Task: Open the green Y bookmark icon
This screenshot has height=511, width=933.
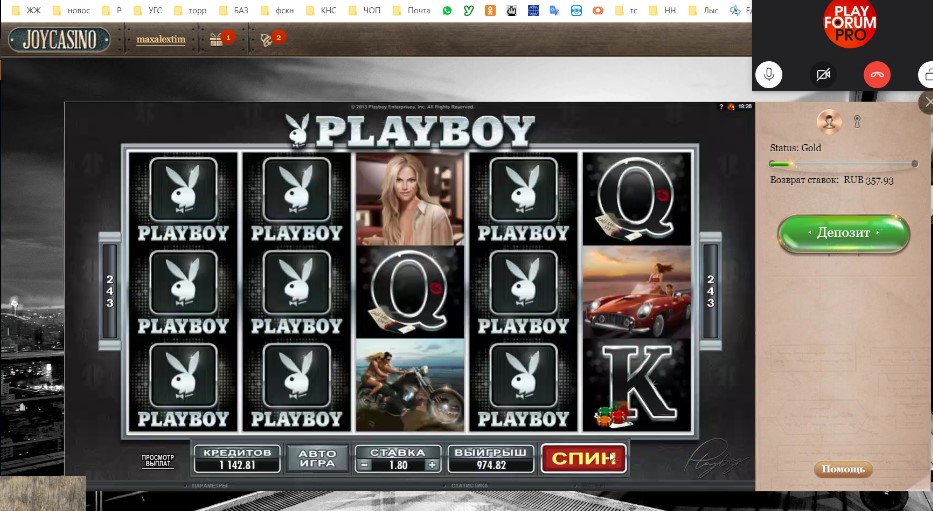Action: pos(468,10)
